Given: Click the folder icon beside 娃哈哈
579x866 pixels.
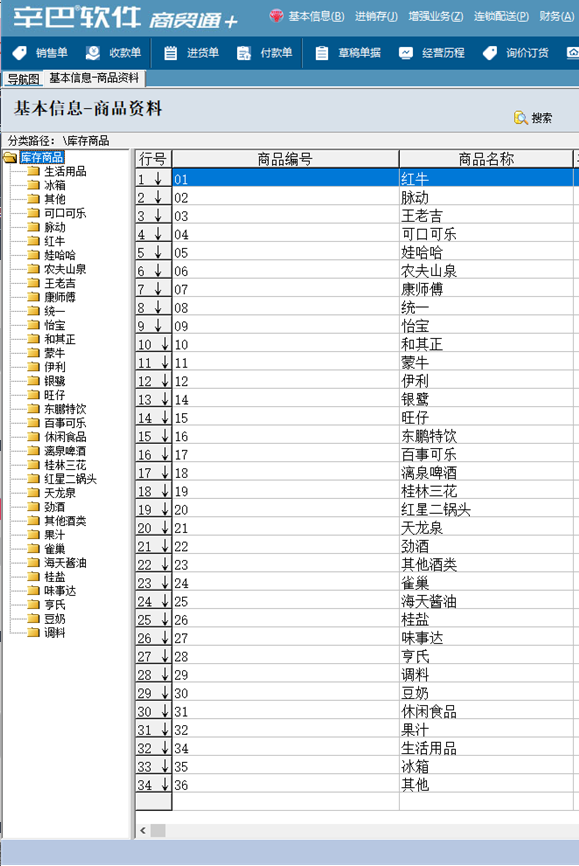Looking at the screenshot, I should [34, 255].
